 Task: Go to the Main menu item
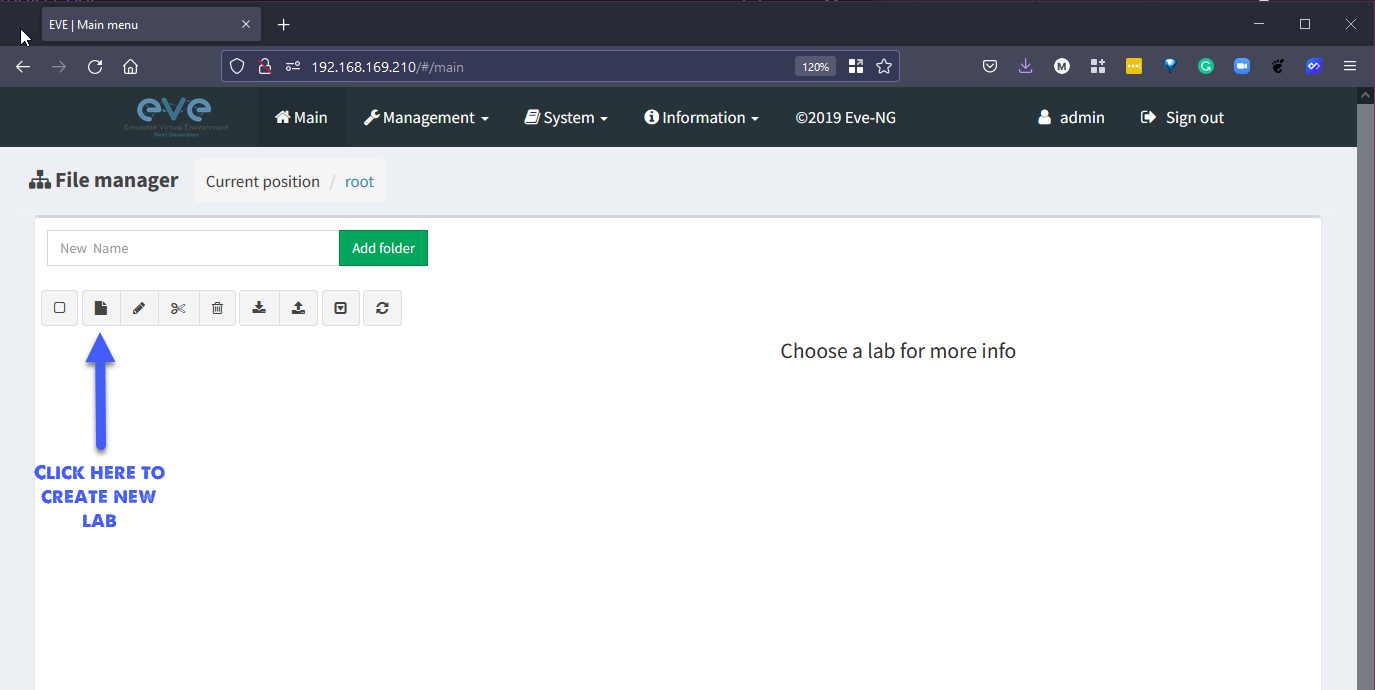click(301, 118)
